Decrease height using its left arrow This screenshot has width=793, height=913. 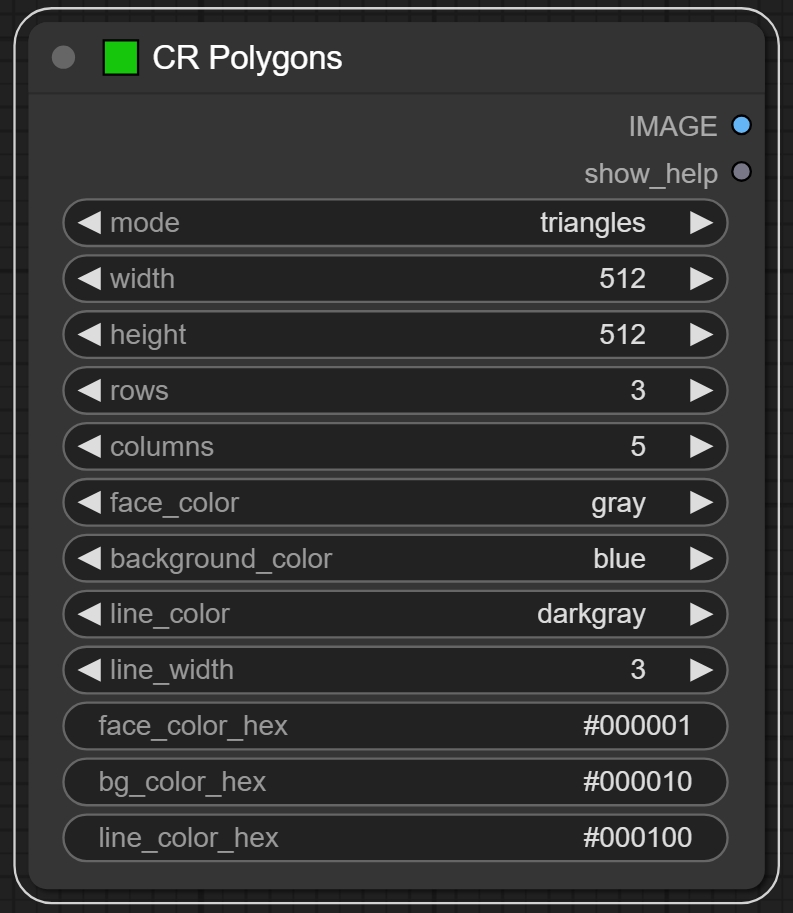tap(90, 334)
